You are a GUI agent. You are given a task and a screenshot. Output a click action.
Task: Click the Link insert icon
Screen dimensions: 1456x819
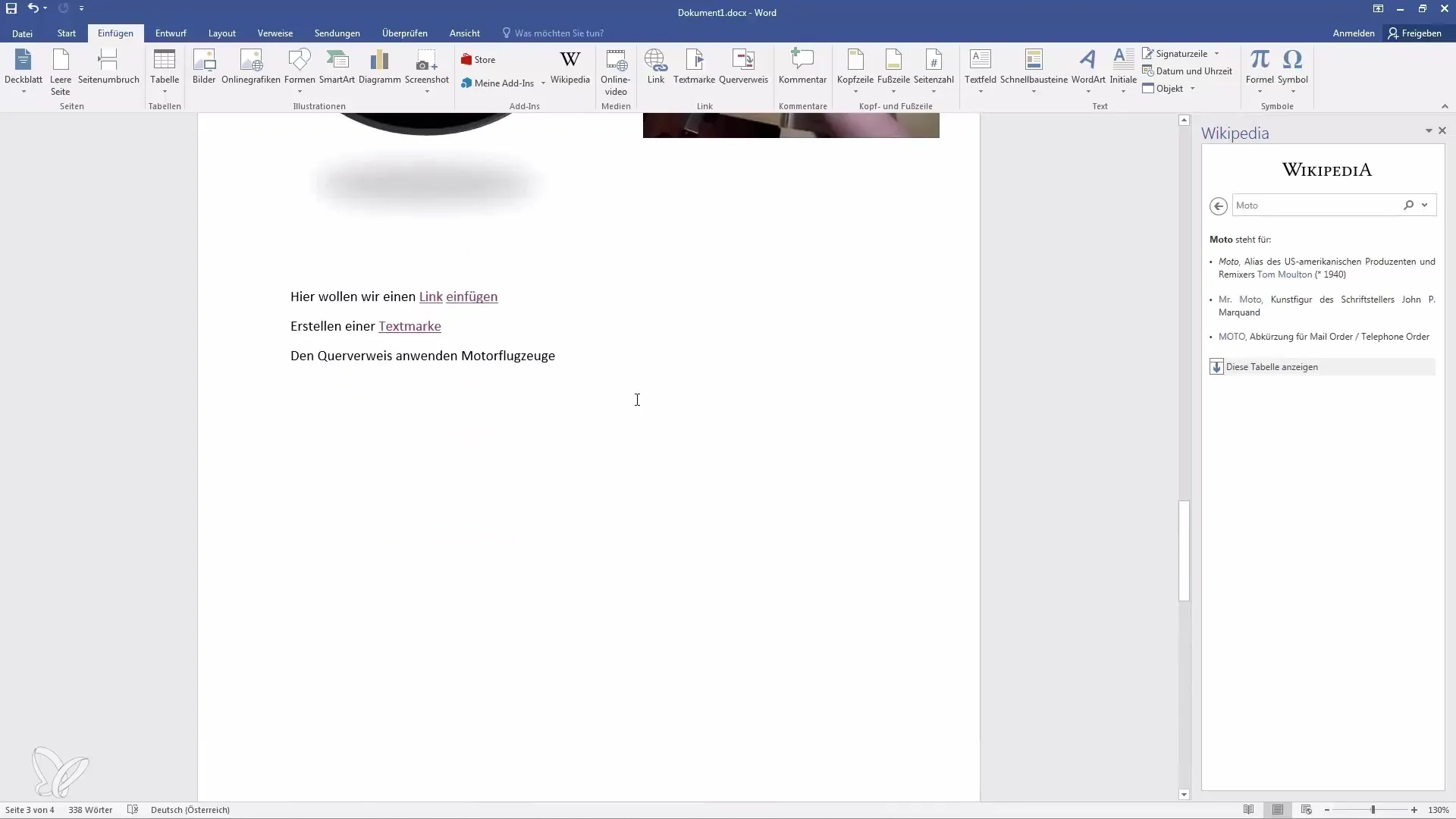656,67
